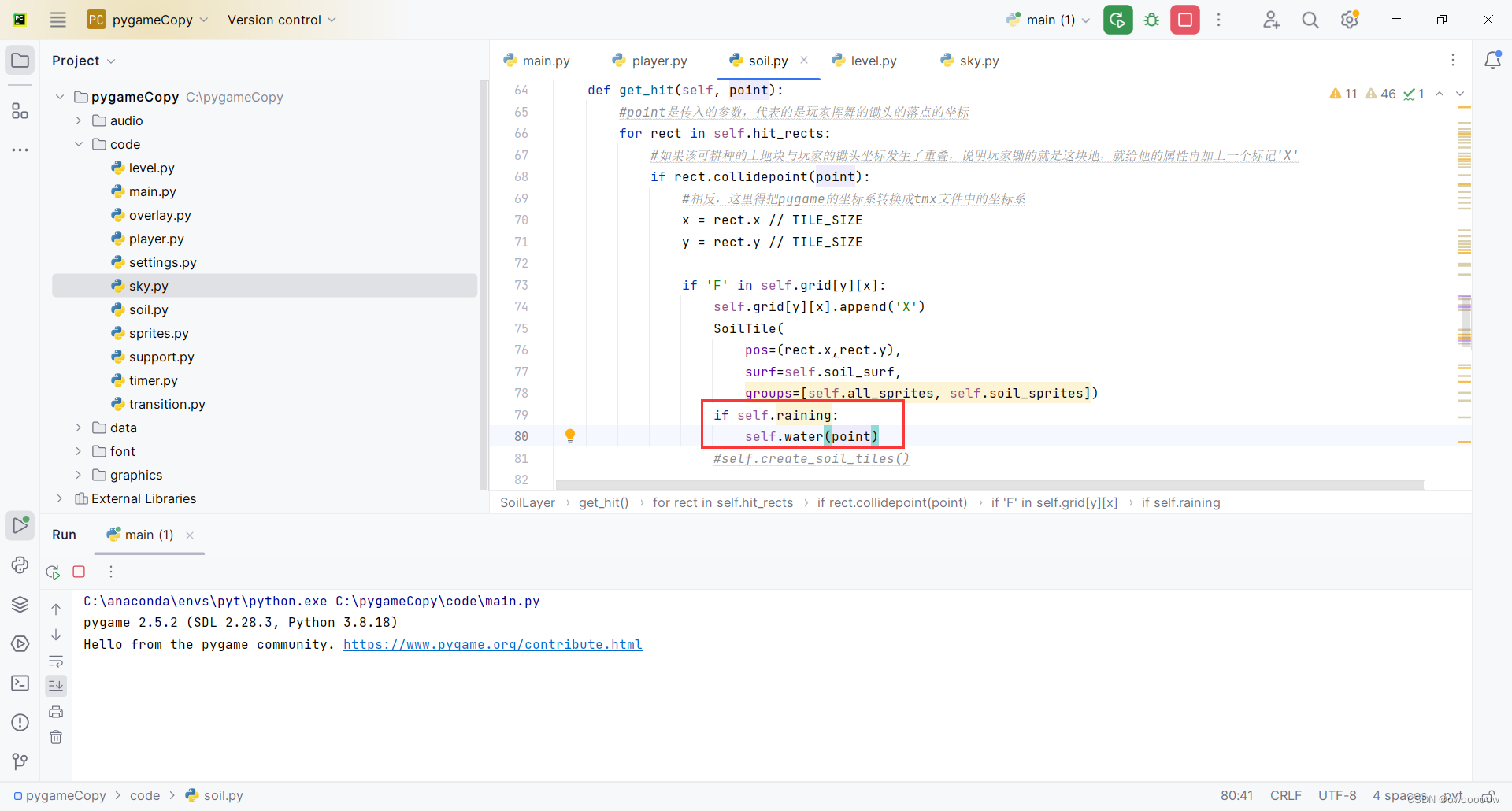Open overlay.py in project tree

[x=160, y=215]
